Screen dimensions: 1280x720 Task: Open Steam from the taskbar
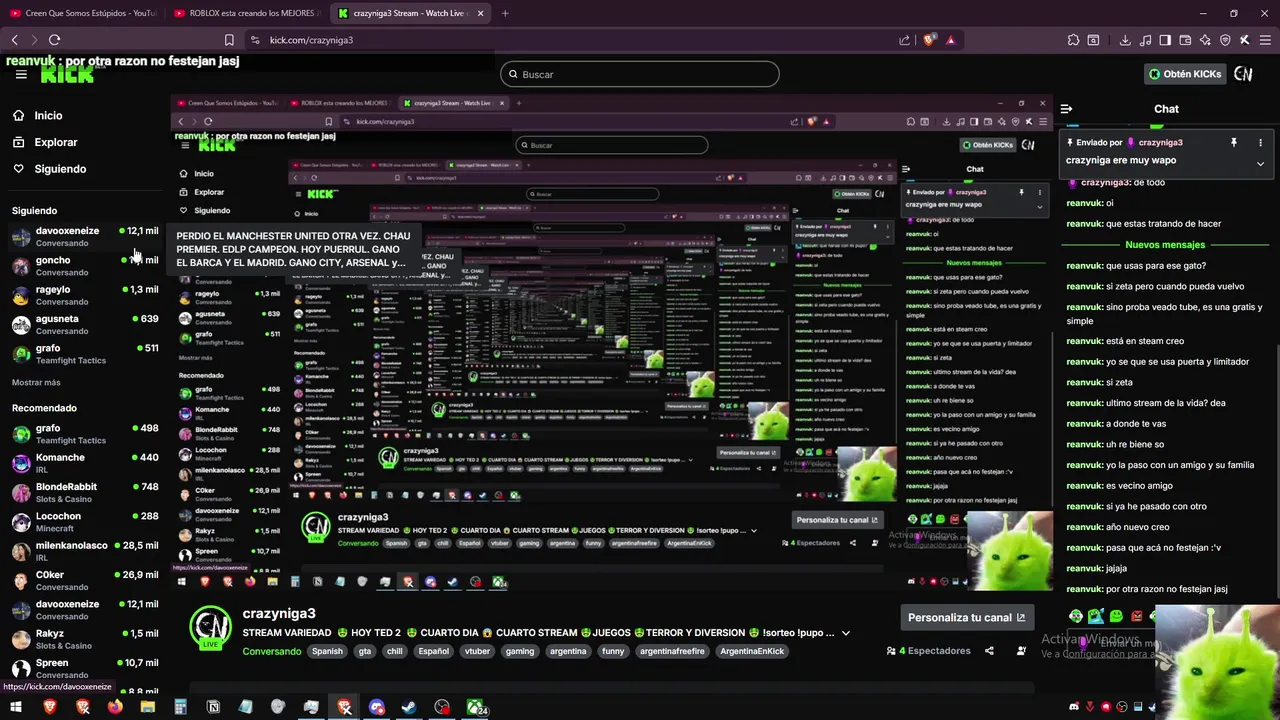tap(409, 707)
